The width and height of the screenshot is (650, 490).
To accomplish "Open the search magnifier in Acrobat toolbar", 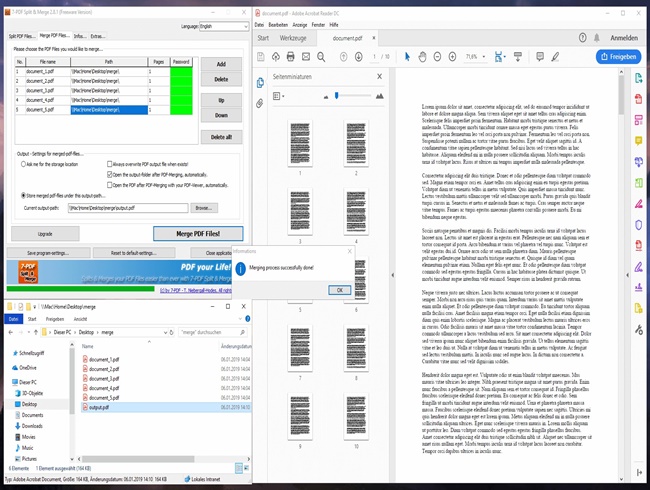I will click(321, 57).
